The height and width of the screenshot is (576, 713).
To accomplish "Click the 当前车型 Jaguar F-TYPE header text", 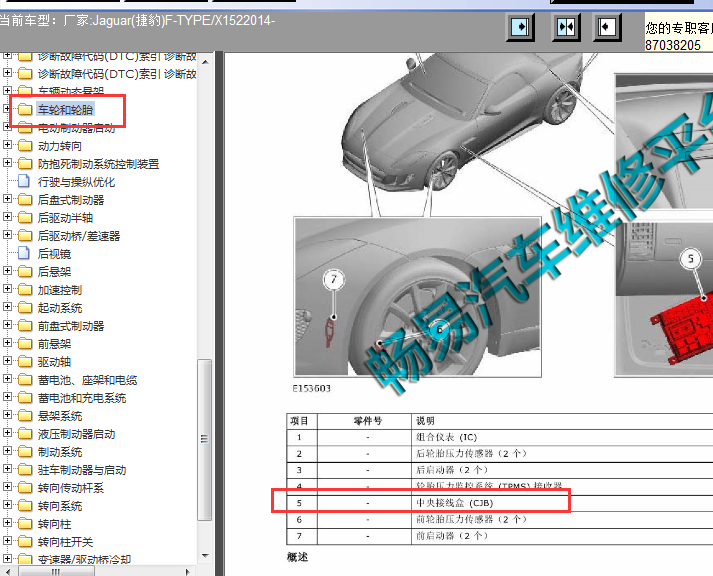I will click(x=137, y=21).
